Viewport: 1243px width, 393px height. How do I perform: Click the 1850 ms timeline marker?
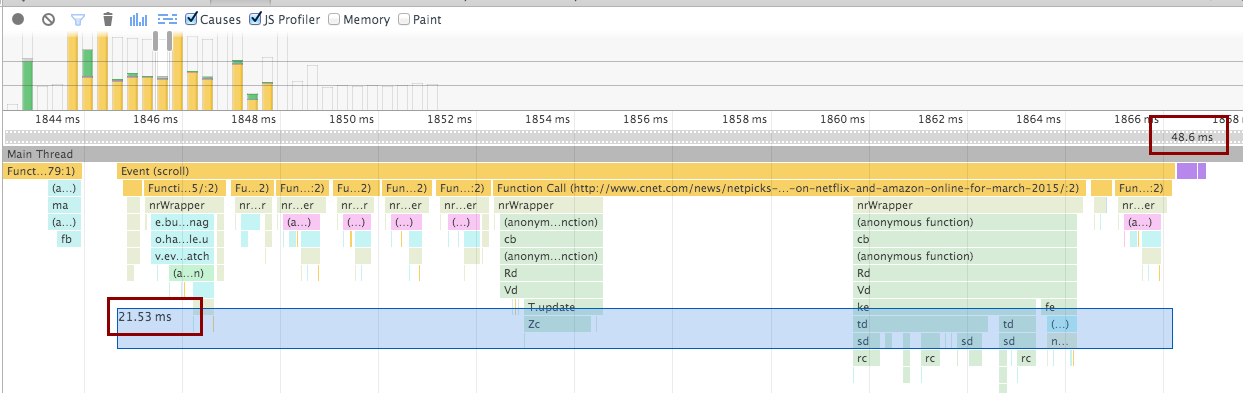tap(354, 119)
